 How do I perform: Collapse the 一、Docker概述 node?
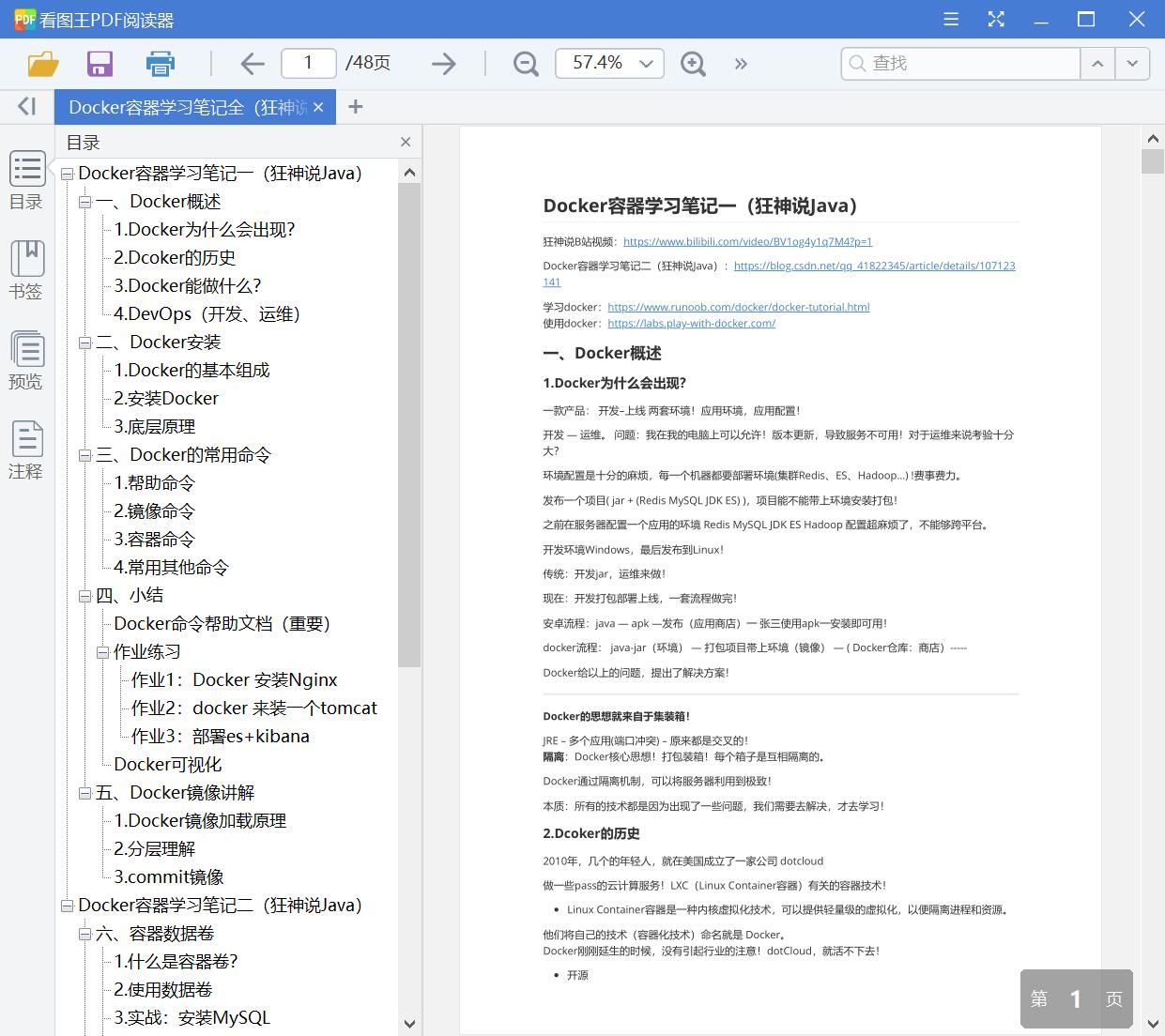(x=84, y=202)
